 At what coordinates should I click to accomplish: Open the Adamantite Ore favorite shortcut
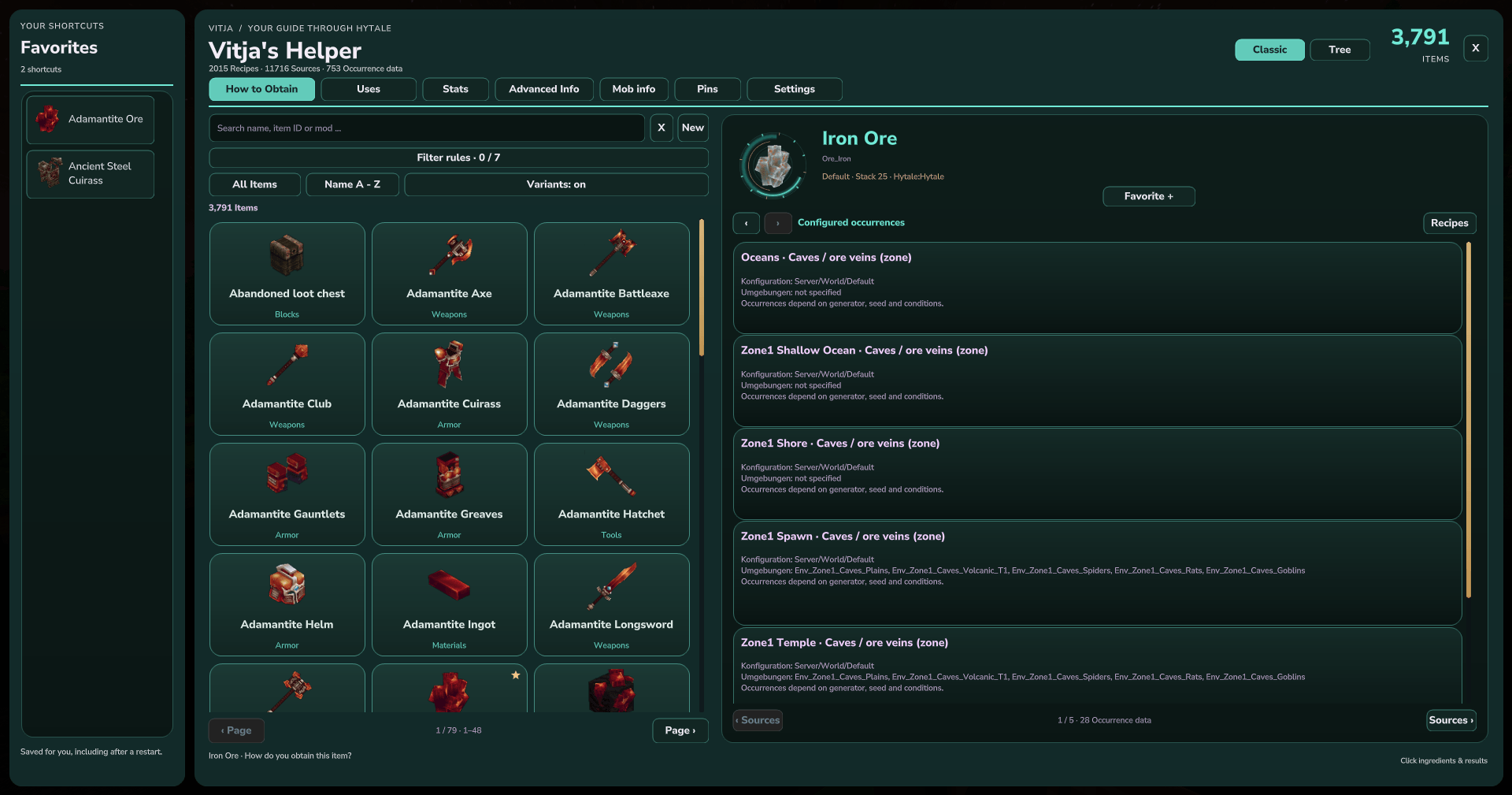tap(91, 120)
